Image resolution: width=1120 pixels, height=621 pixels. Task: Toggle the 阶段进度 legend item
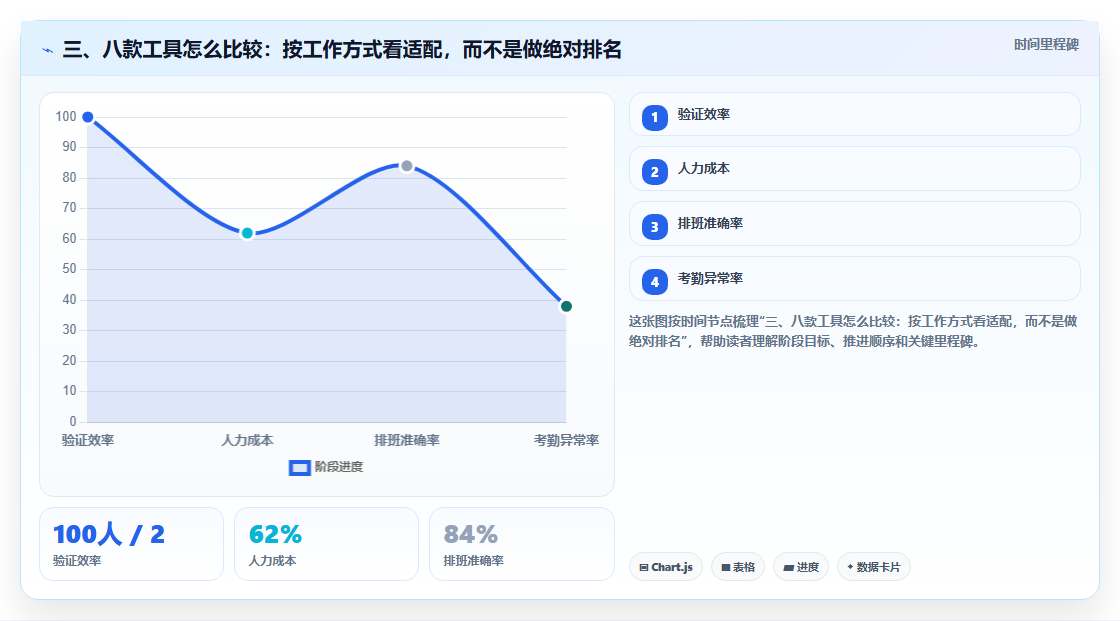point(326,467)
